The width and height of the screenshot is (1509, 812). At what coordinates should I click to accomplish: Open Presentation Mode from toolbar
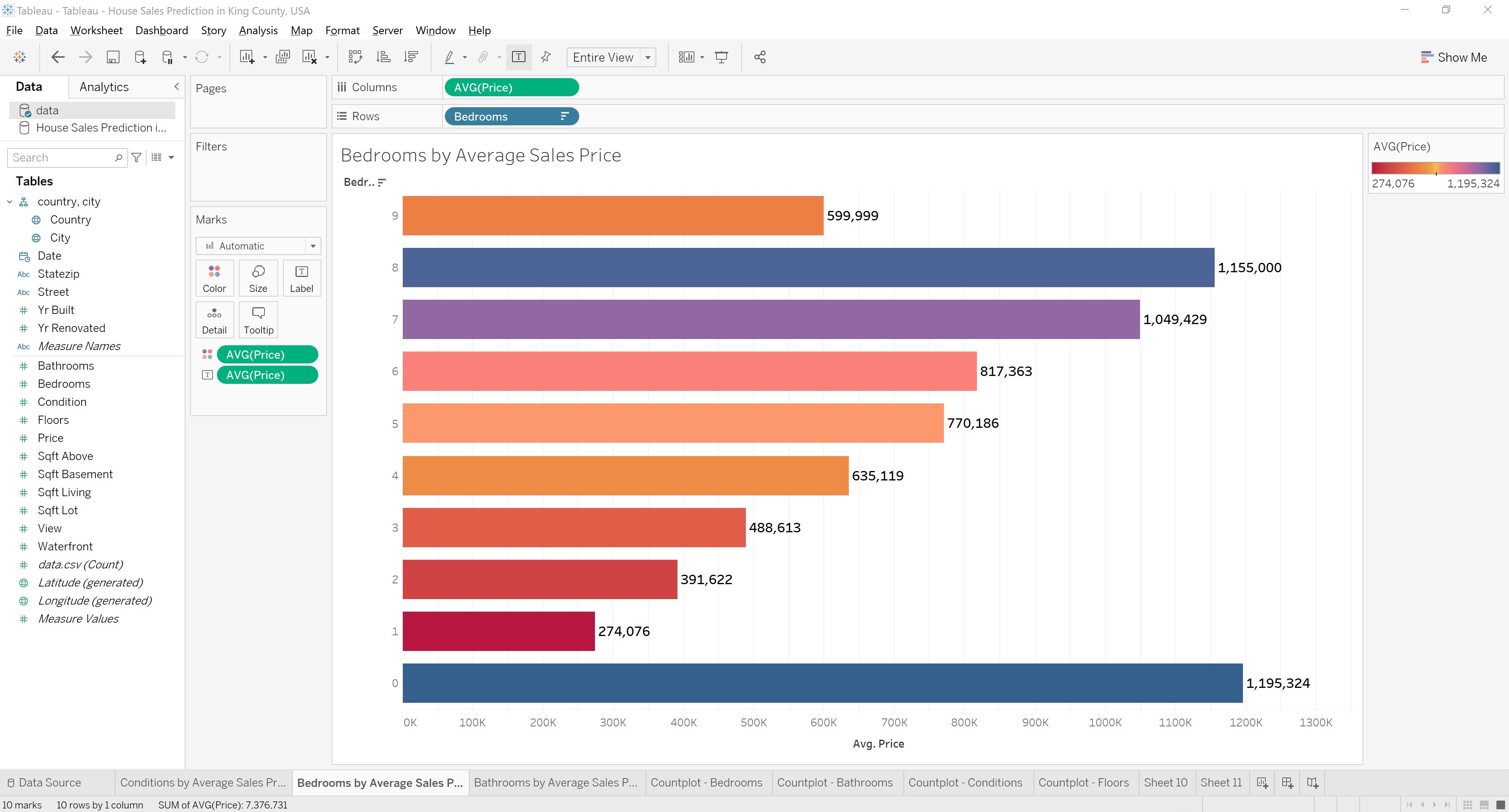(x=722, y=57)
